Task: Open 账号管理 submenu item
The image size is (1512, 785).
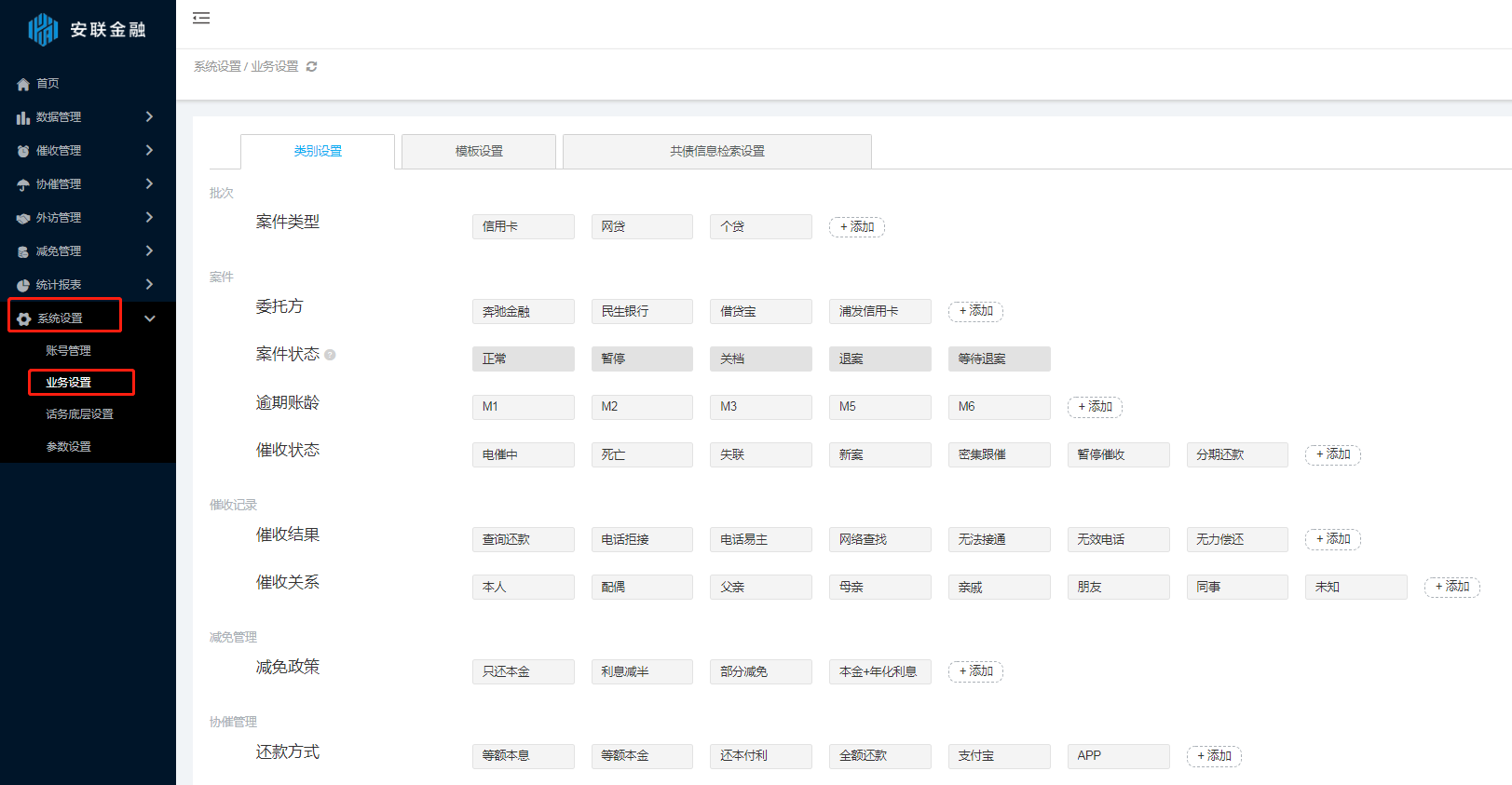Action: pos(69,351)
